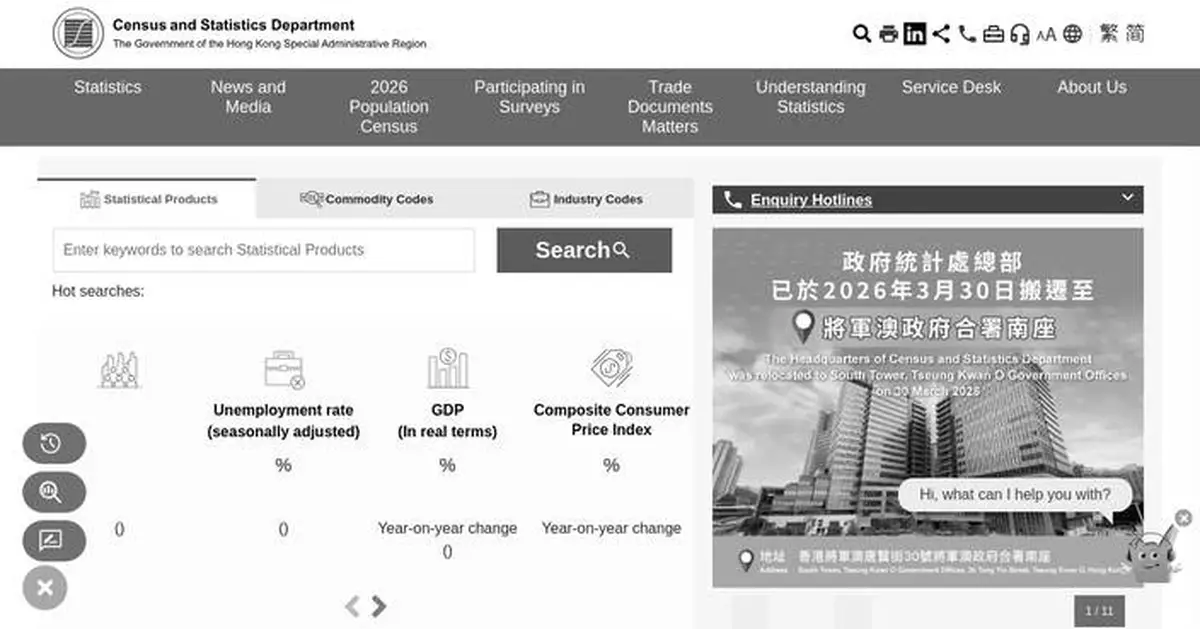The image size is (1200, 629).
Task: Show next key statistics with right arrow
Action: (x=379, y=606)
